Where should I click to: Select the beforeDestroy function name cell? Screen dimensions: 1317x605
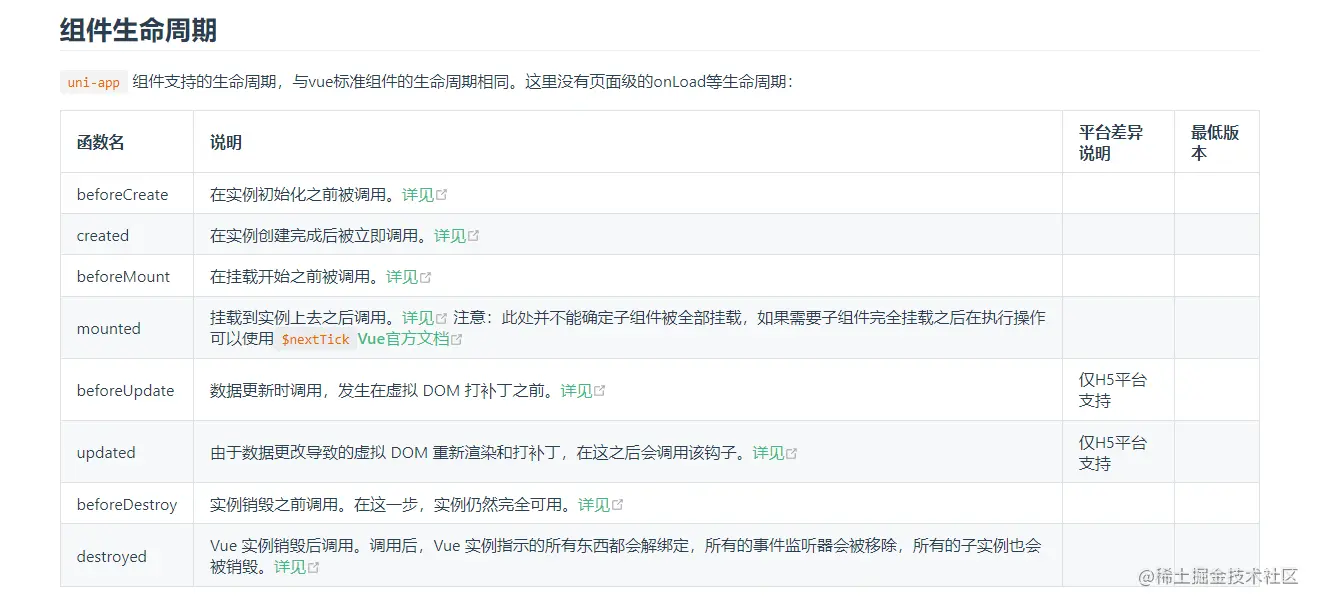click(x=127, y=504)
